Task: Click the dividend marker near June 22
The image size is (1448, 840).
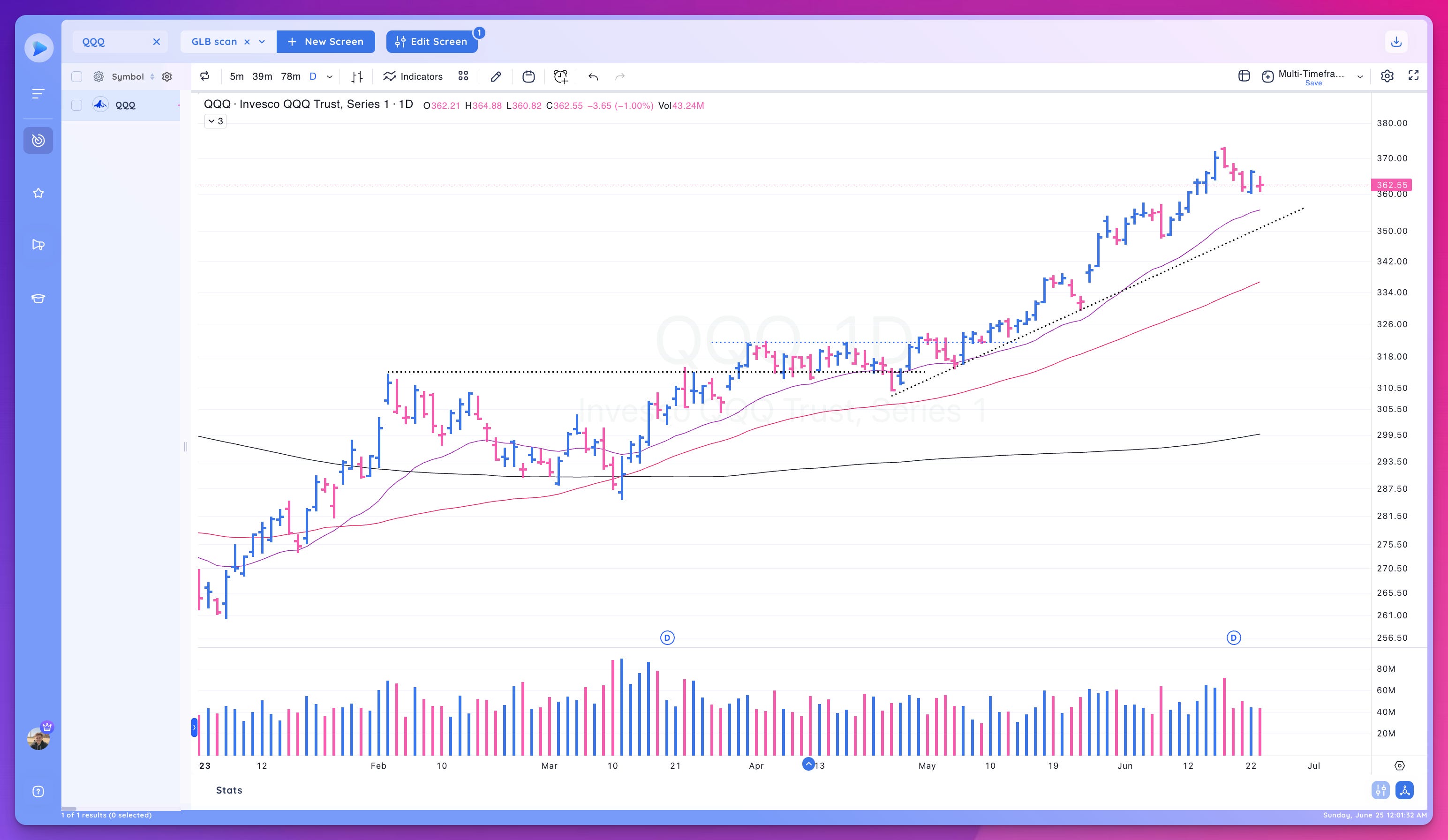Action: 1234,638
